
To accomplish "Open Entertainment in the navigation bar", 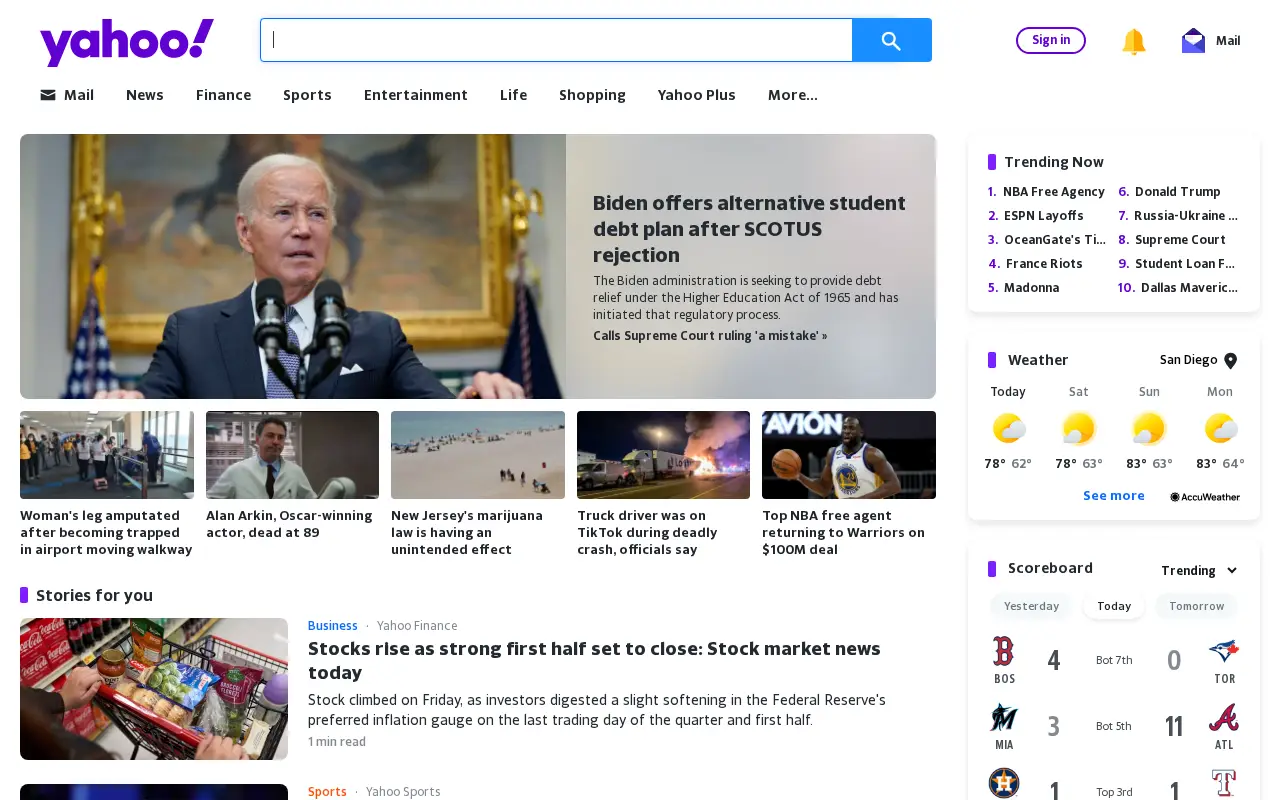I will 416,95.
